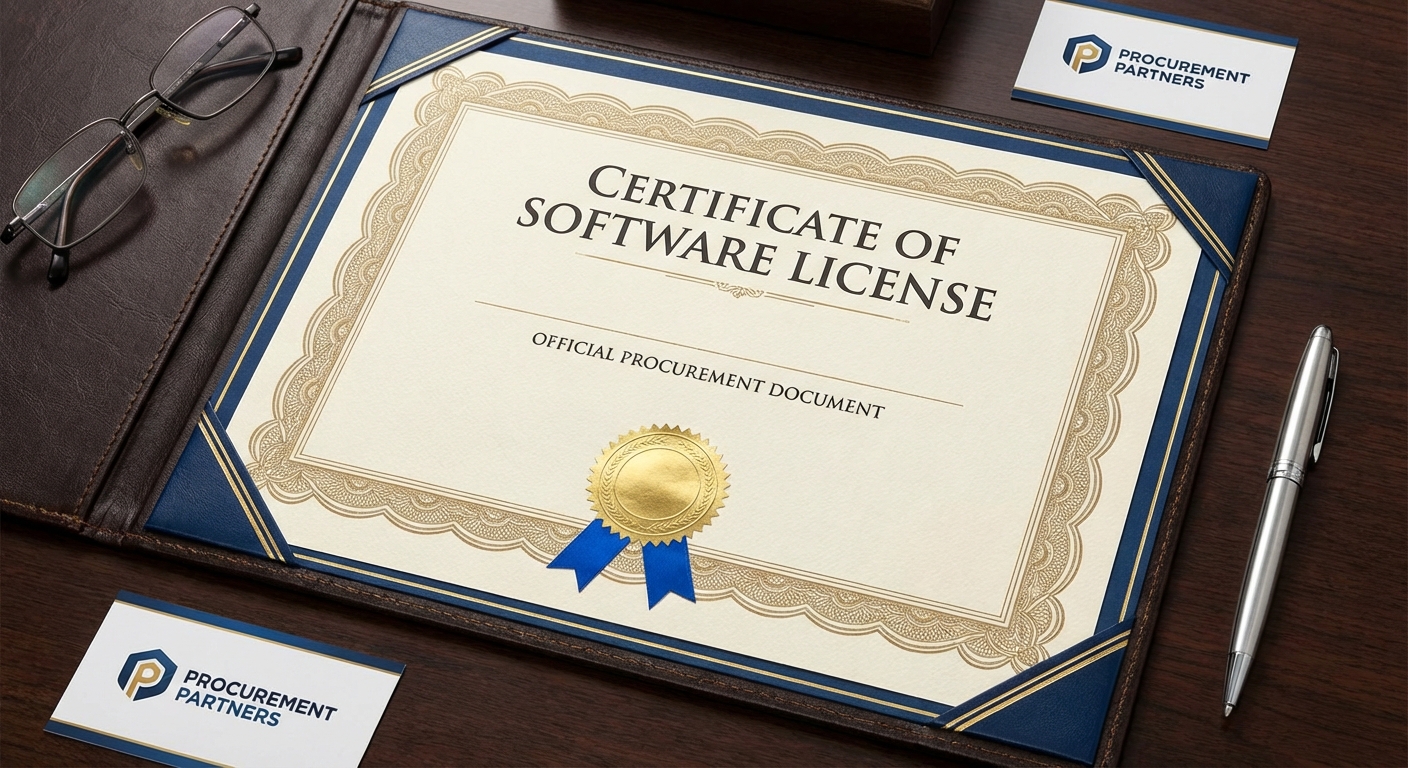Image resolution: width=1408 pixels, height=768 pixels.
Task: Click the right blue ribbon tail
Action: [667, 571]
